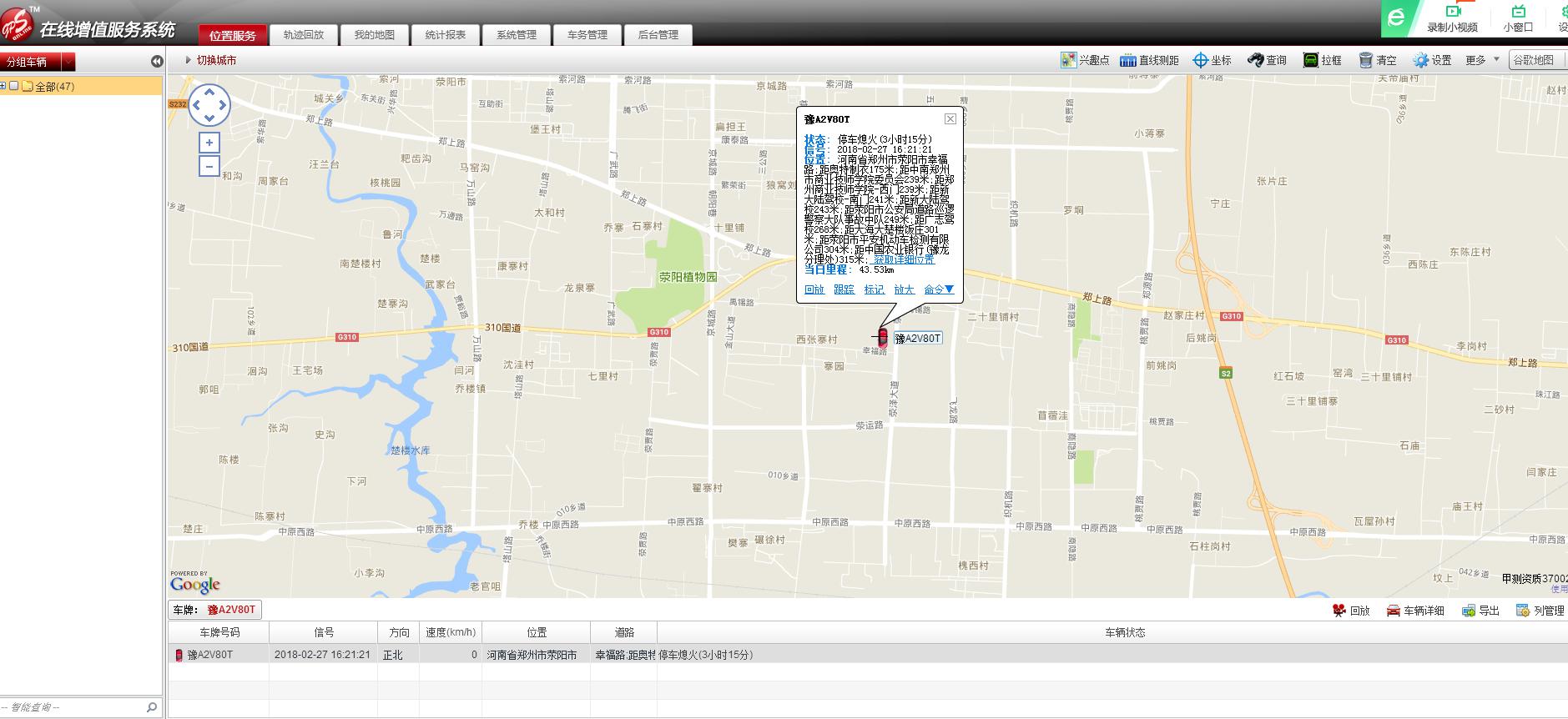
Task: Select the 直线测距 distance ruler tool
Action: tap(1128, 60)
